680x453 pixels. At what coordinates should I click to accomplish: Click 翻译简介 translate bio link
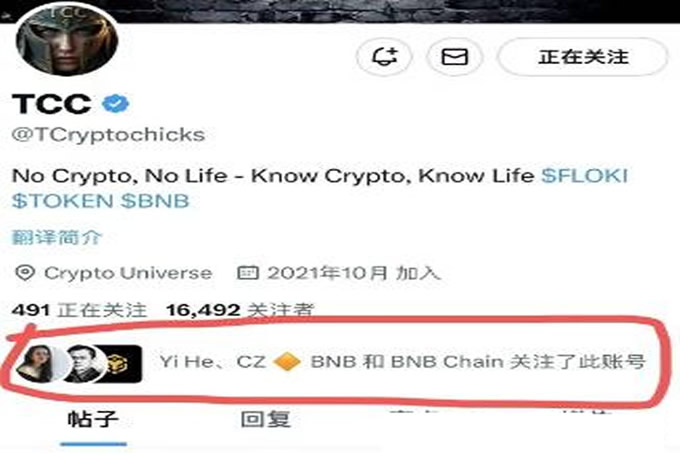[x=57, y=237]
